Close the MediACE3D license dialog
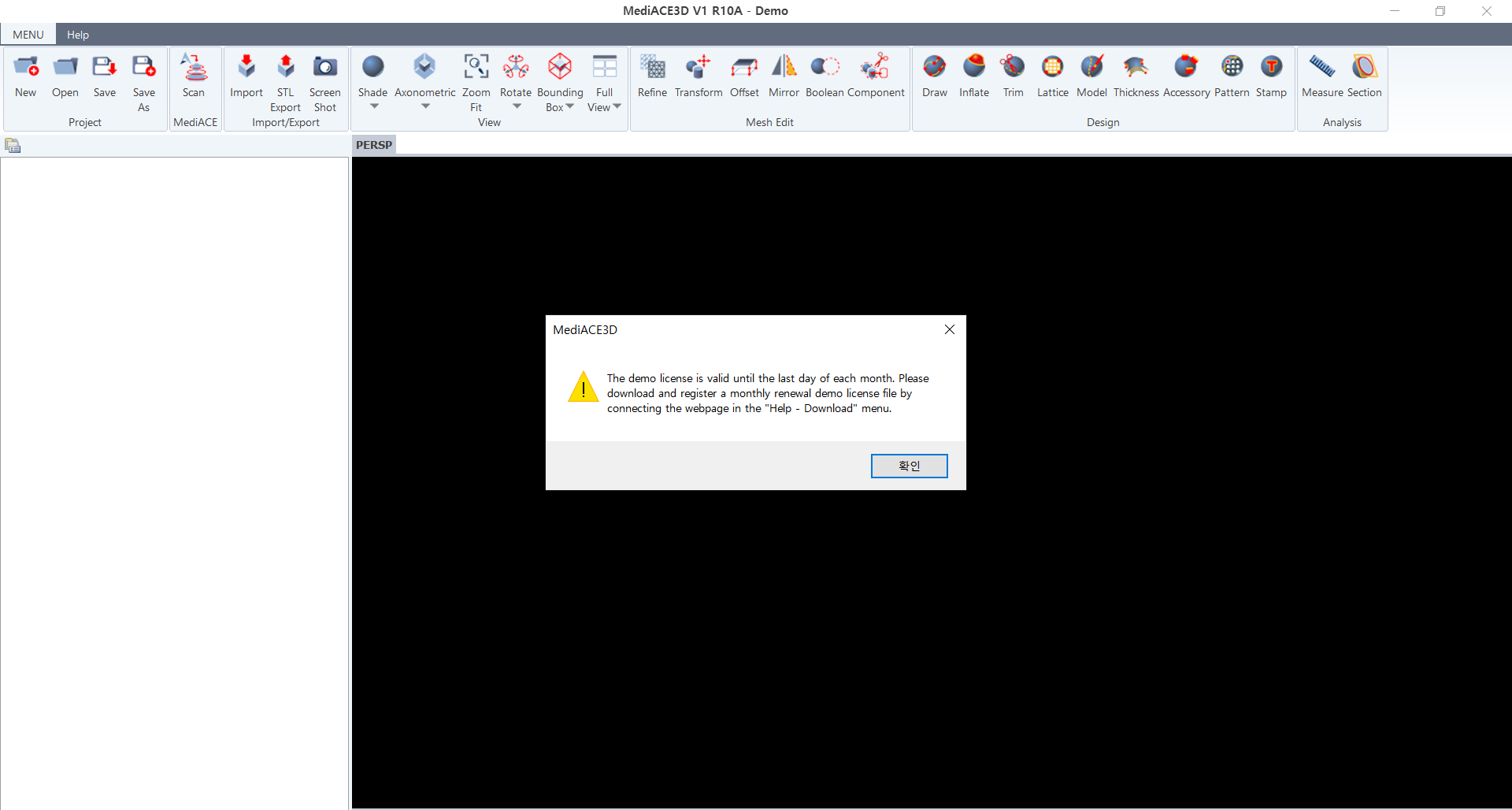This screenshot has height=810, width=1512. click(950, 329)
